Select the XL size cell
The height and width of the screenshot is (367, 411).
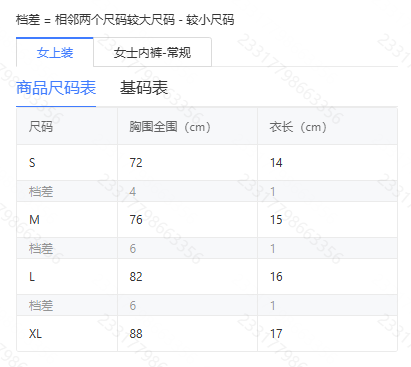point(67,333)
